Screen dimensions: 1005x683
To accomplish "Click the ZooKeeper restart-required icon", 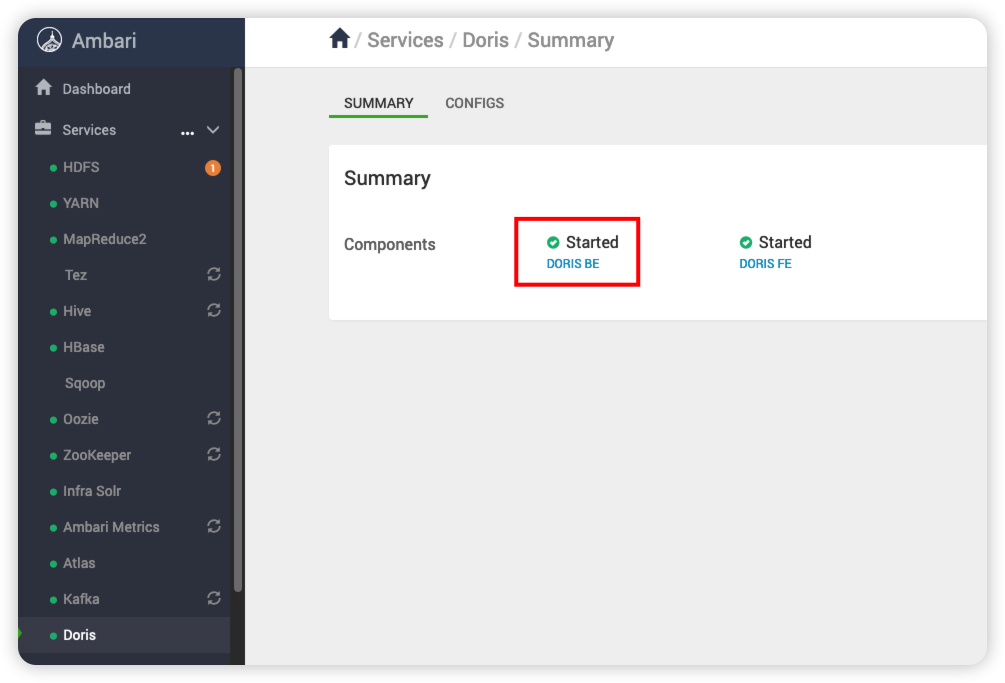I will [214, 454].
